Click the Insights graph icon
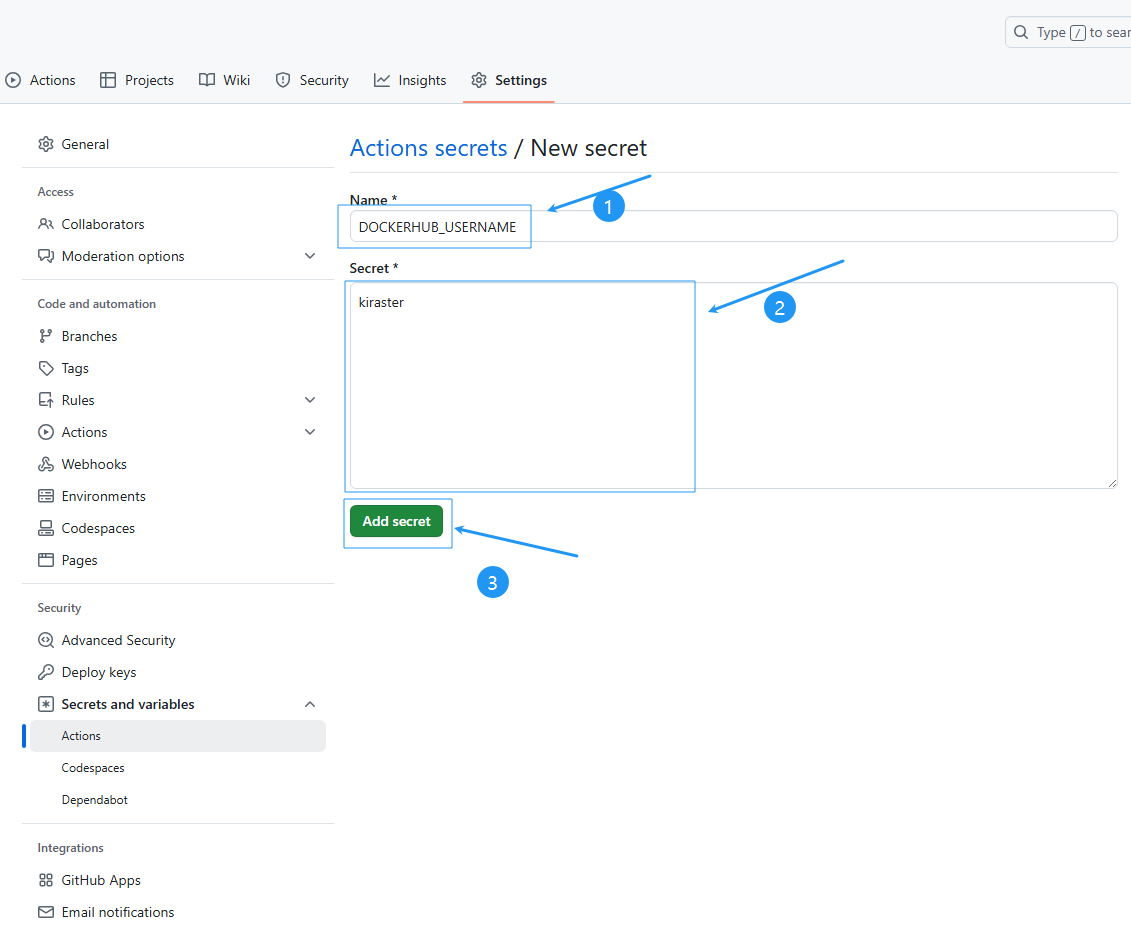The height and width of the screenshot is (934, 1131). pyautogui.click(x=382, y=80)
